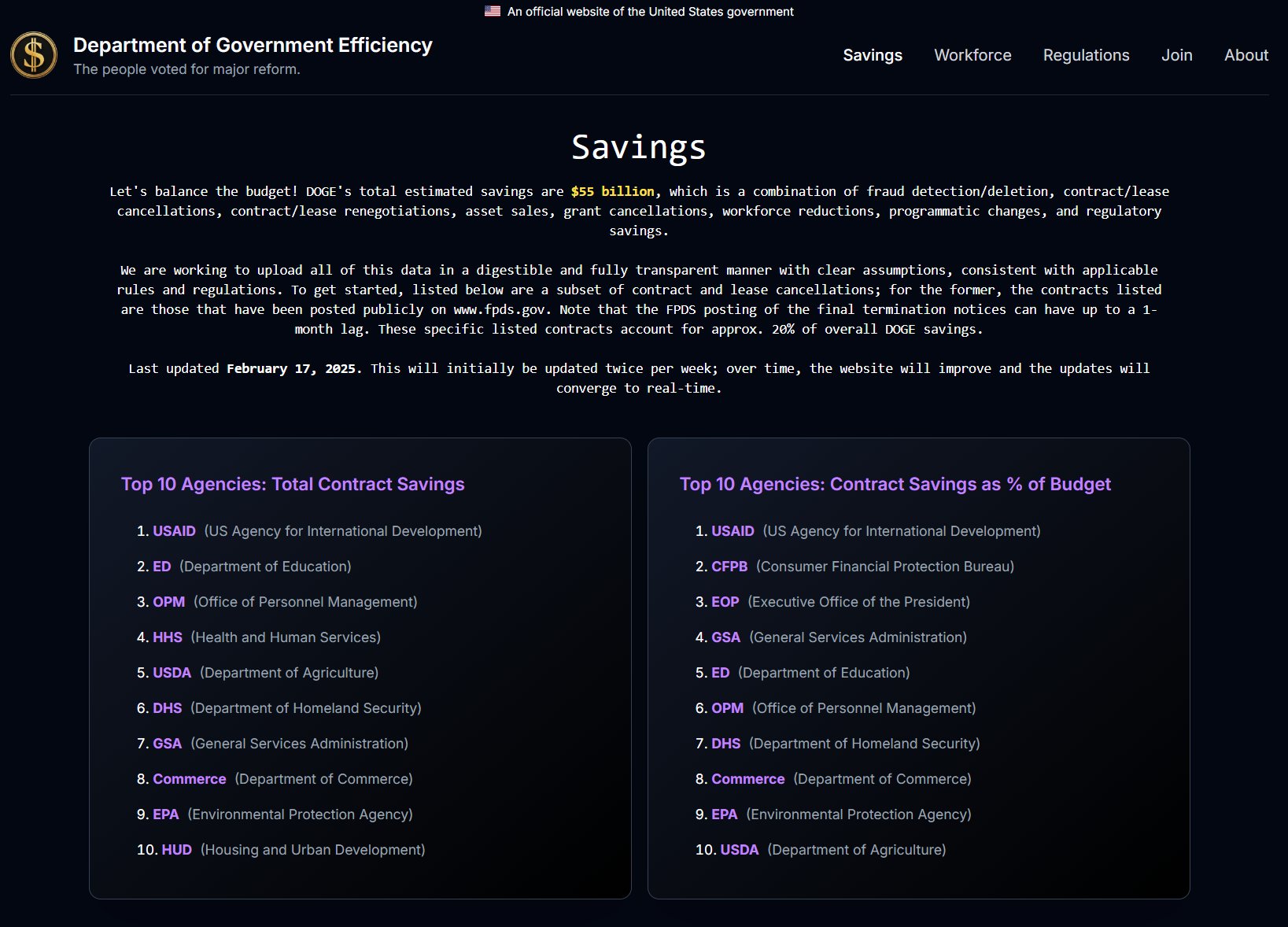Click the US flag icon in top banner
The height and width of the screenshot is (927, 1288).
pos(493,11)
